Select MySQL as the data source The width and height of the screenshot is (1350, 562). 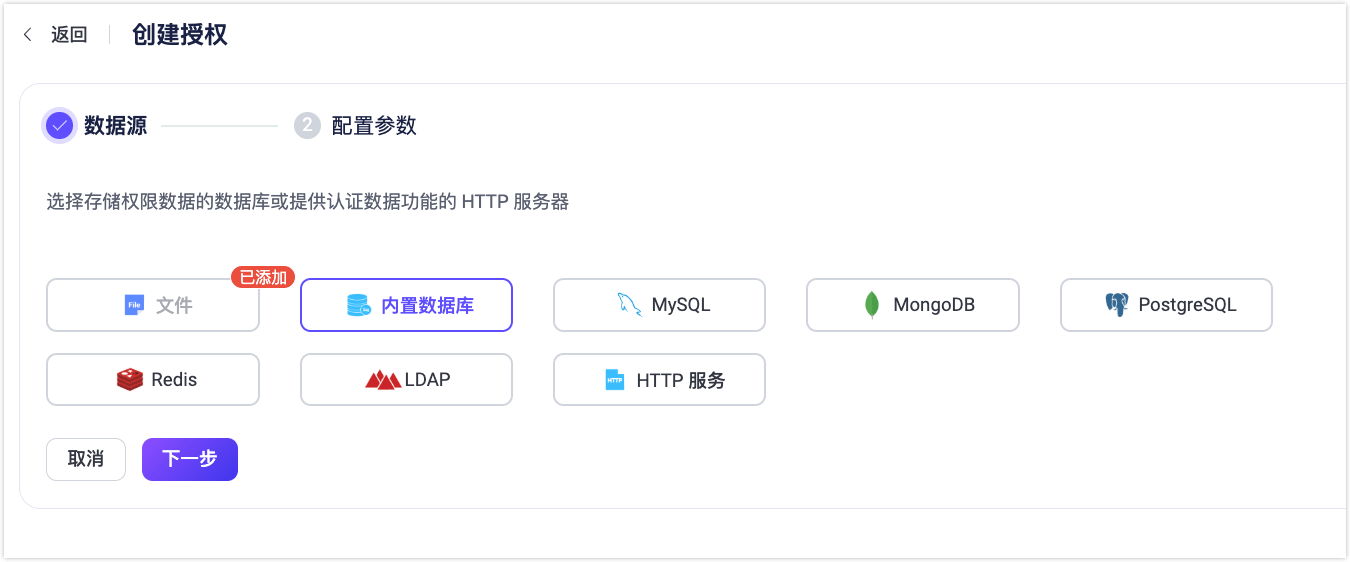pos(659,305)
